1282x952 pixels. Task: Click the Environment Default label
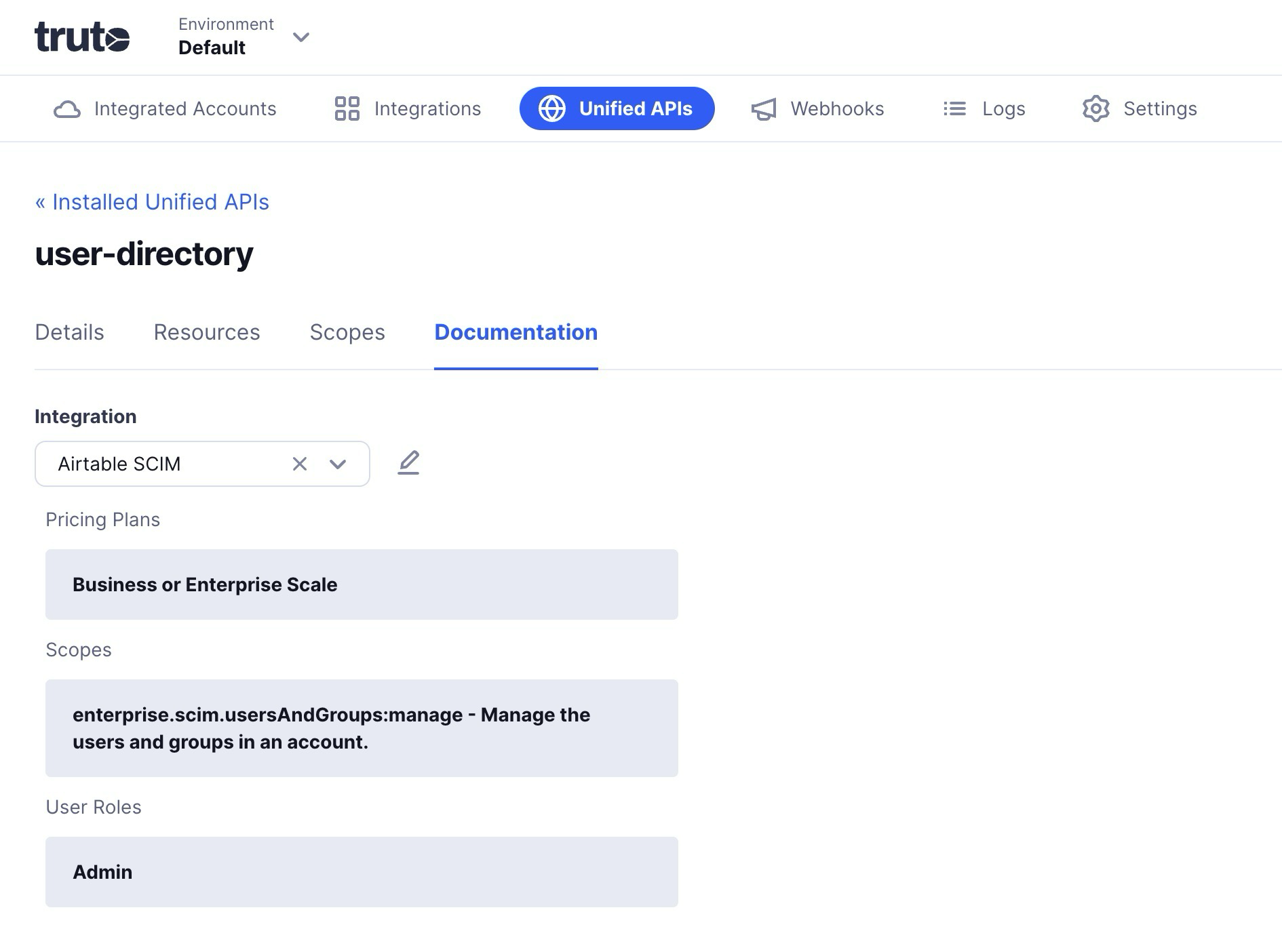click(x=226, y=37)
